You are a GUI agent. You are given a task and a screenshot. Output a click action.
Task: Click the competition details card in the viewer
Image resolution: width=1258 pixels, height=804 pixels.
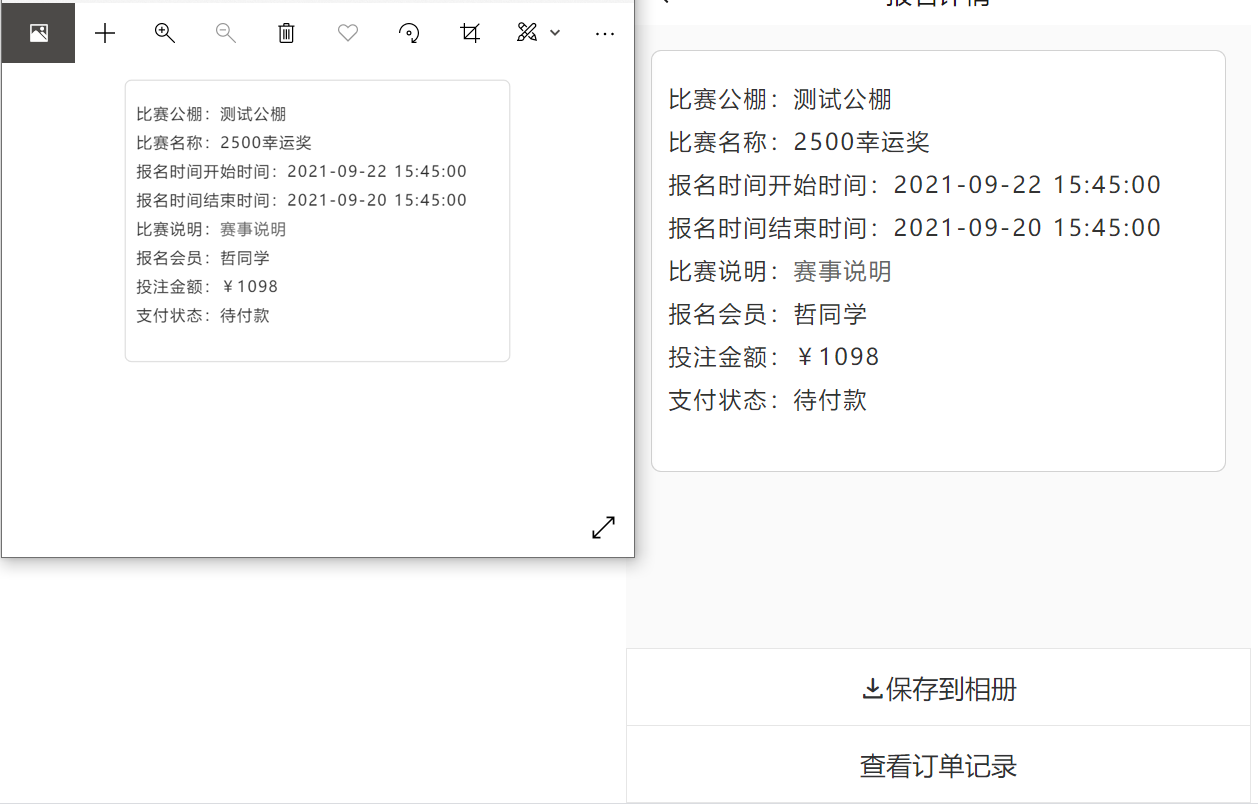click(x=317, y=219)
